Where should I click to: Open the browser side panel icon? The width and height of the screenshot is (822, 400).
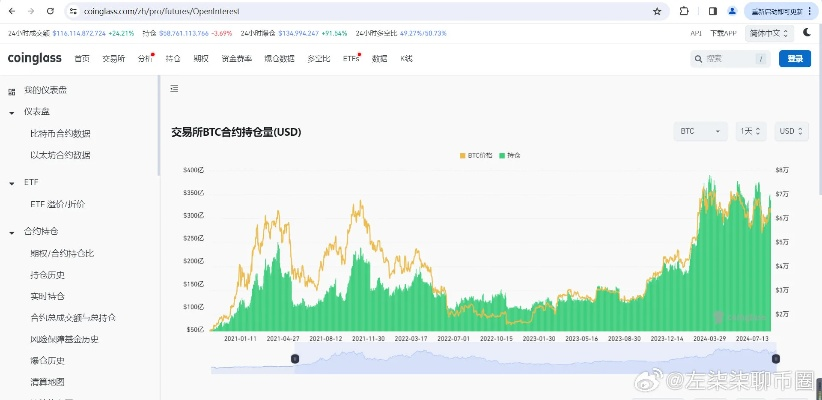[x=712, y=11]
